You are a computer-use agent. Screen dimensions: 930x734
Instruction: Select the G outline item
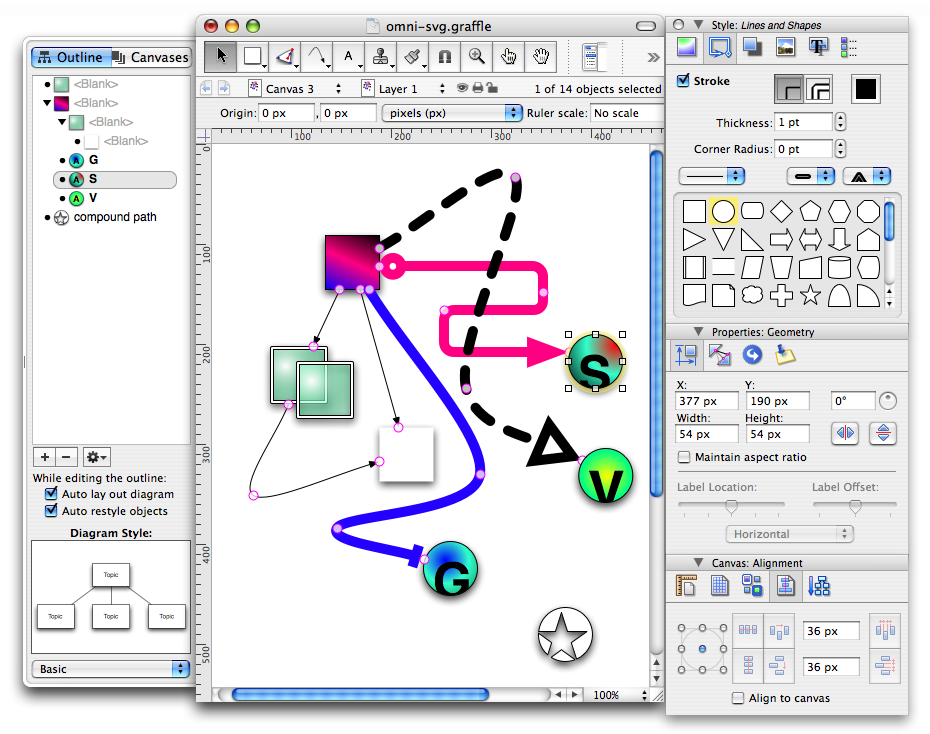[93, 160]
